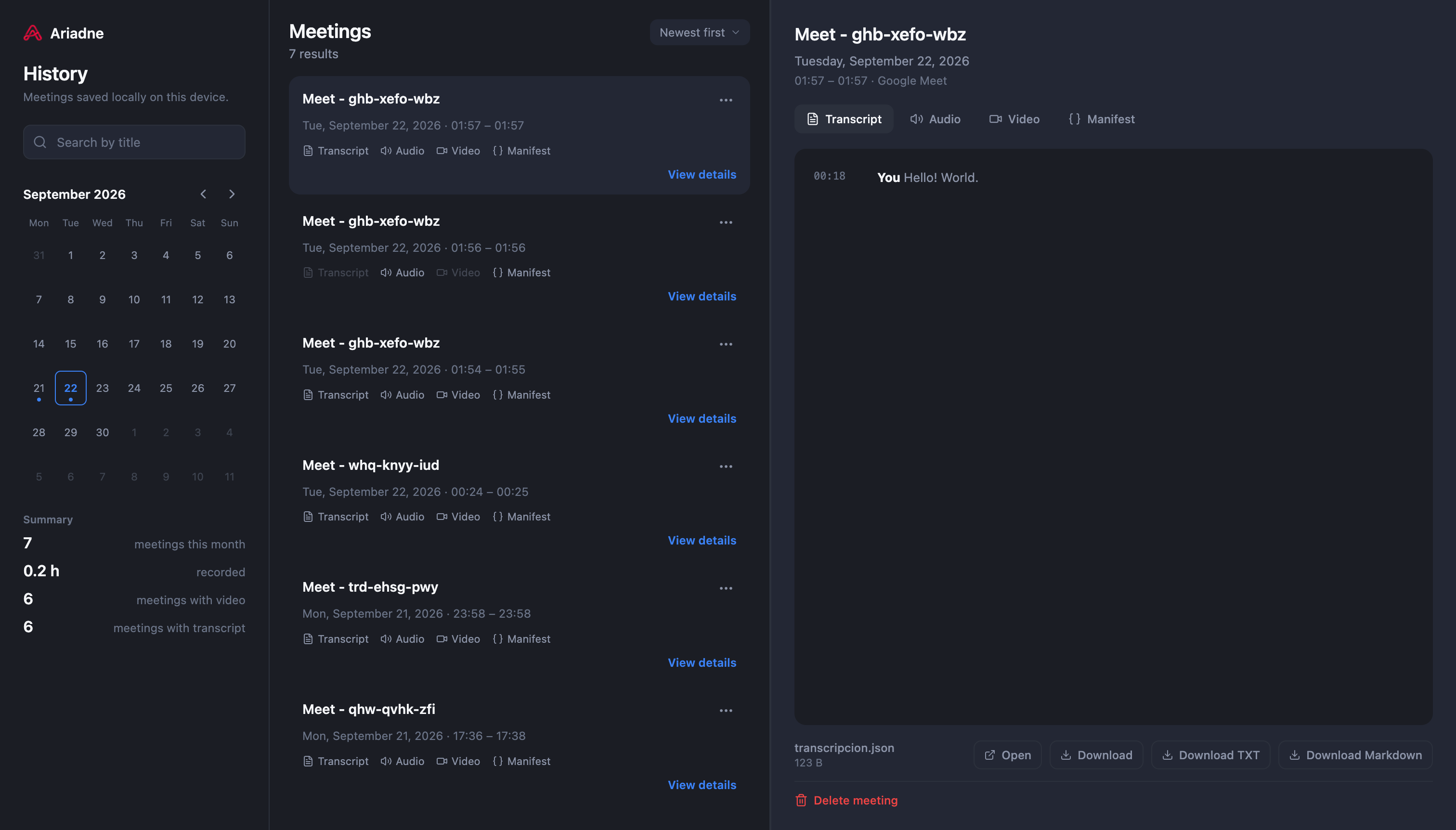Image resolution: width=1456 pixels, height=830 pixels.
Task: Click Manifest icon on qhw-qvhk-zfi meeting card
Action: [x=498, y=762]
